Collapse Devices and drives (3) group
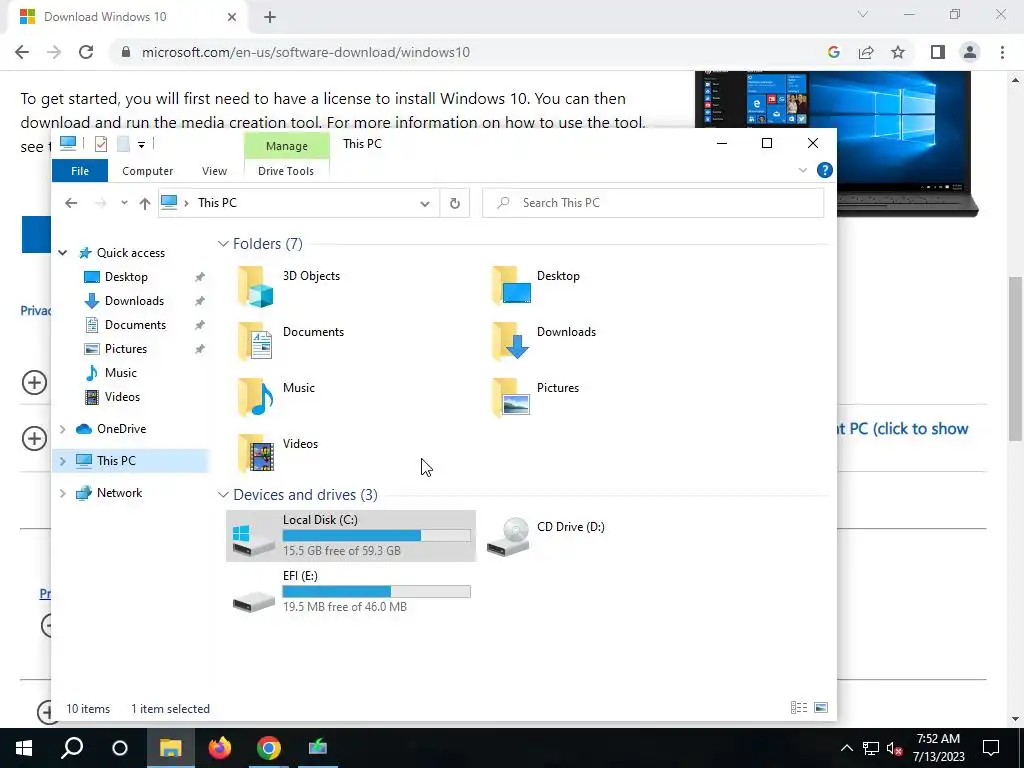The image size is (1024, 768). (x=223, y=495)
